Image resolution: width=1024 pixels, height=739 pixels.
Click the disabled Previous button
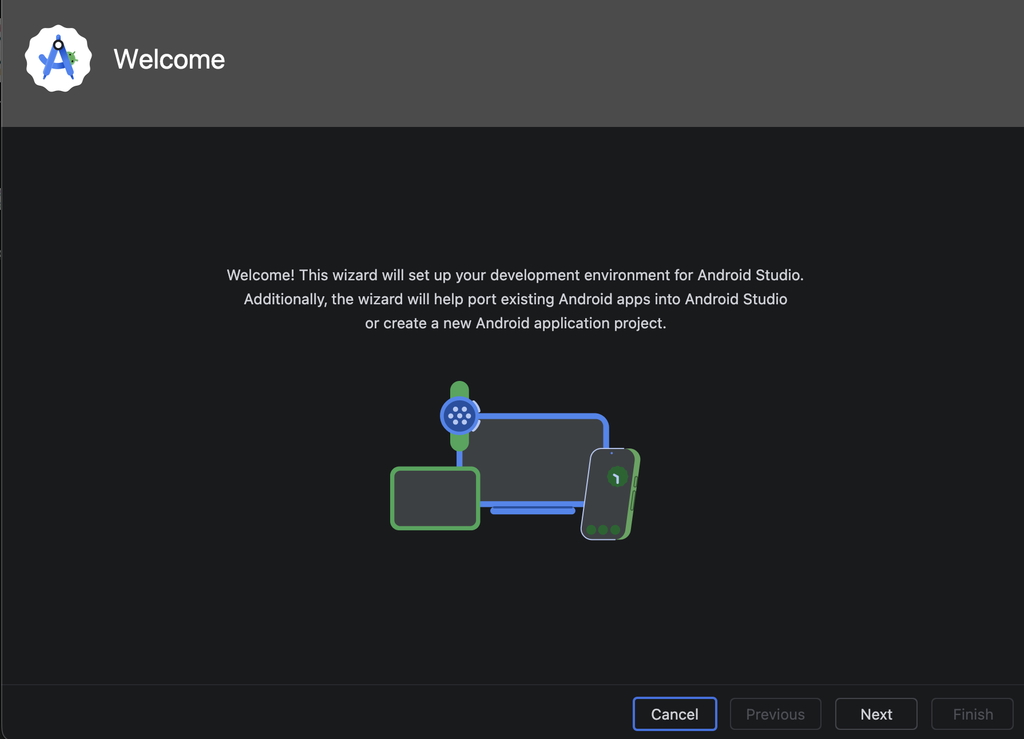pyautogui.click(x=775, y=714)
